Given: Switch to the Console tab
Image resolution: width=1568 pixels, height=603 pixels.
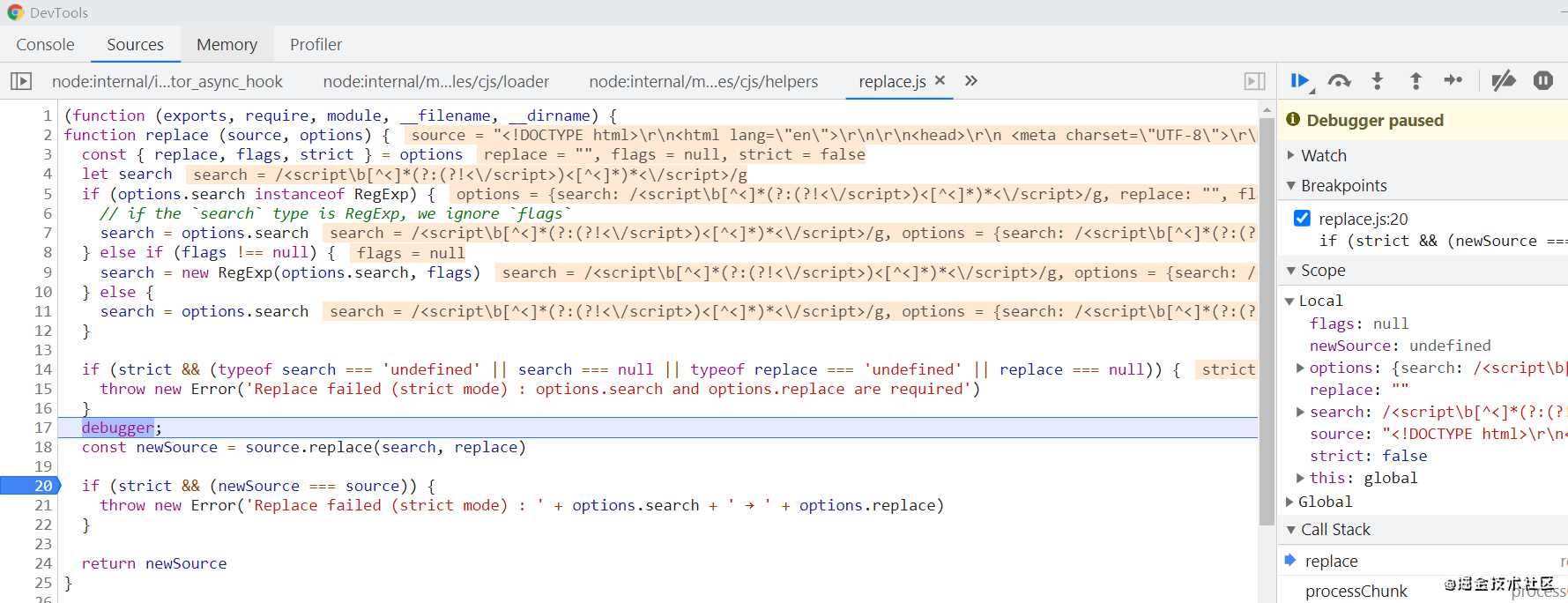Looking at the screenshot, I should tap(45, 44).
